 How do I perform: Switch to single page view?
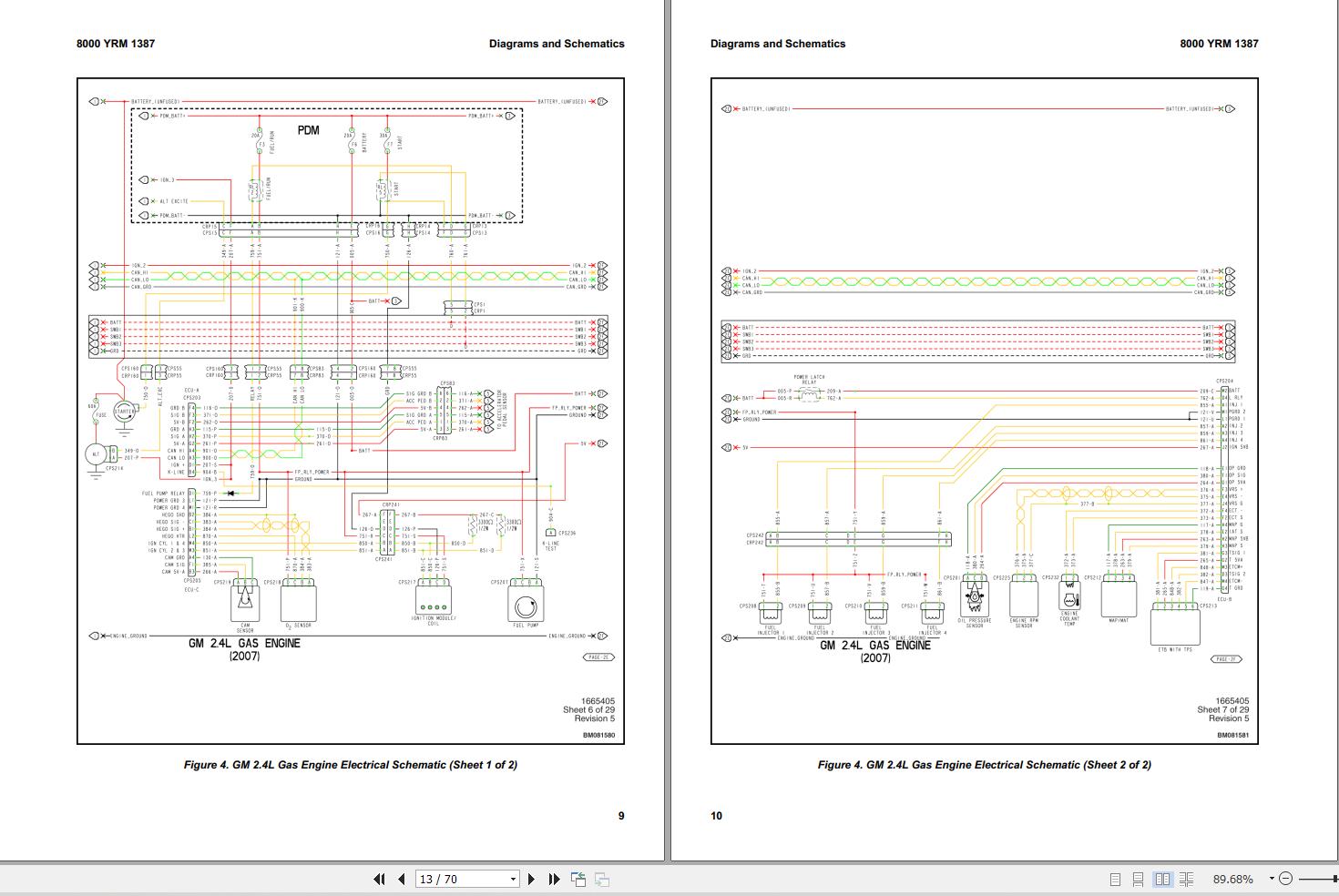click(1115, 880)
